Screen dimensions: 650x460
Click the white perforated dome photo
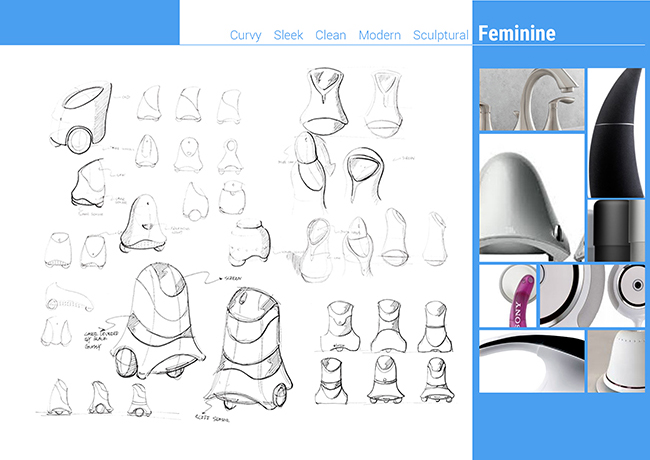coord(615,361)
